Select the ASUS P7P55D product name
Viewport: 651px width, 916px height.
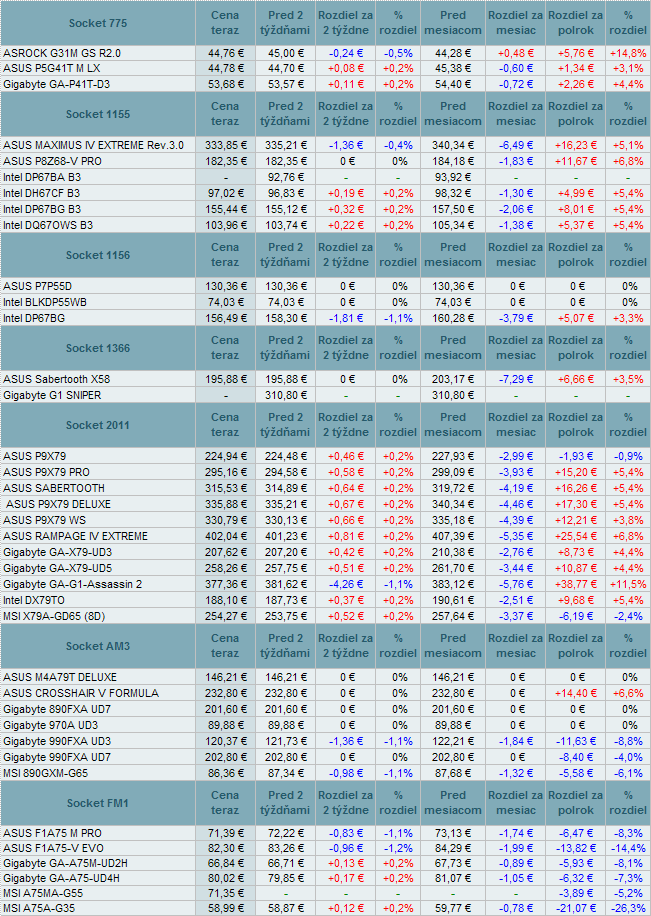37,286
